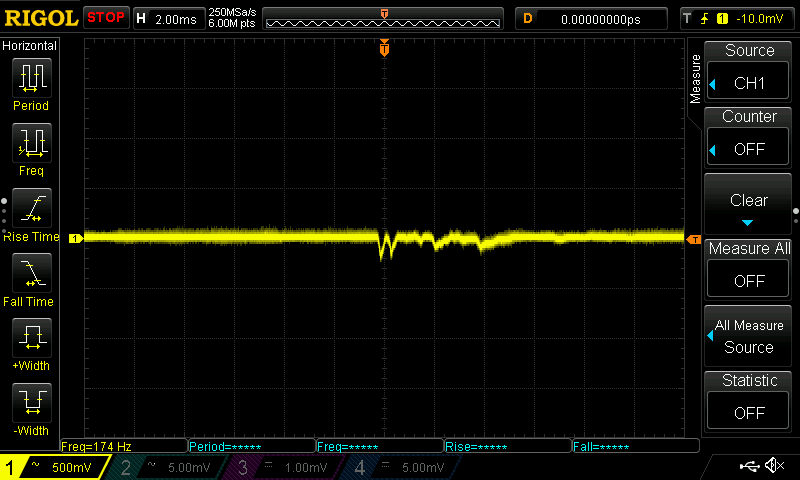
Task: Toggle Statistic OFF
Action: pyautogui.click(x=748, y=412)
